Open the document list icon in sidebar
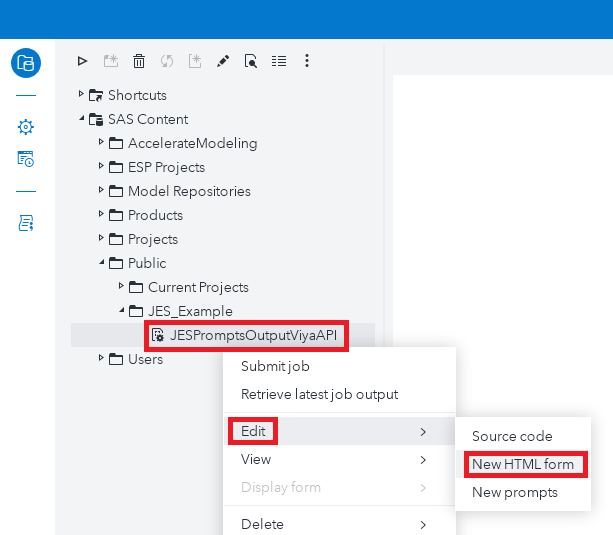 [x=26, y=223]
